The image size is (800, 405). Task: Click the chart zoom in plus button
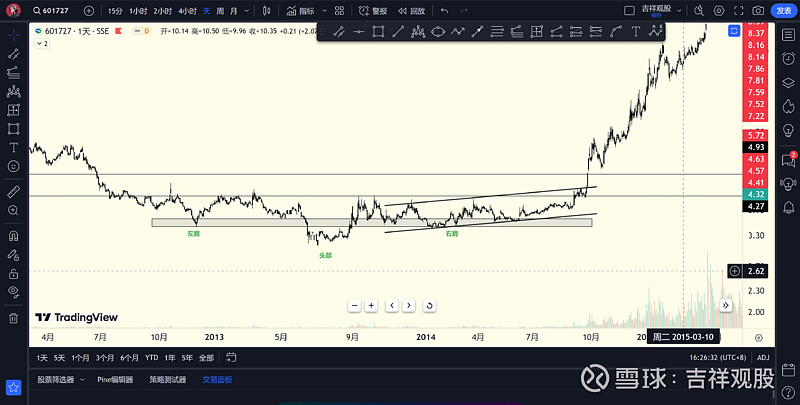372,306
